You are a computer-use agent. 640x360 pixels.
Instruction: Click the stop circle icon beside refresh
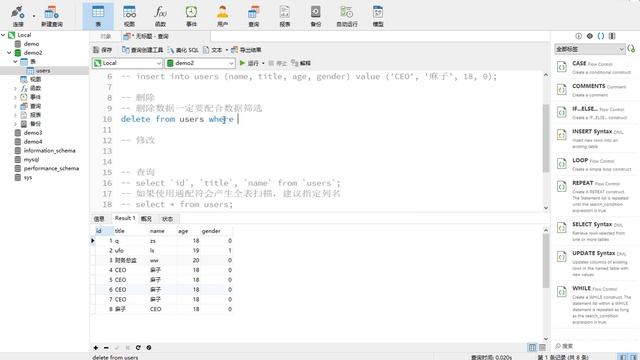(149, 348)
